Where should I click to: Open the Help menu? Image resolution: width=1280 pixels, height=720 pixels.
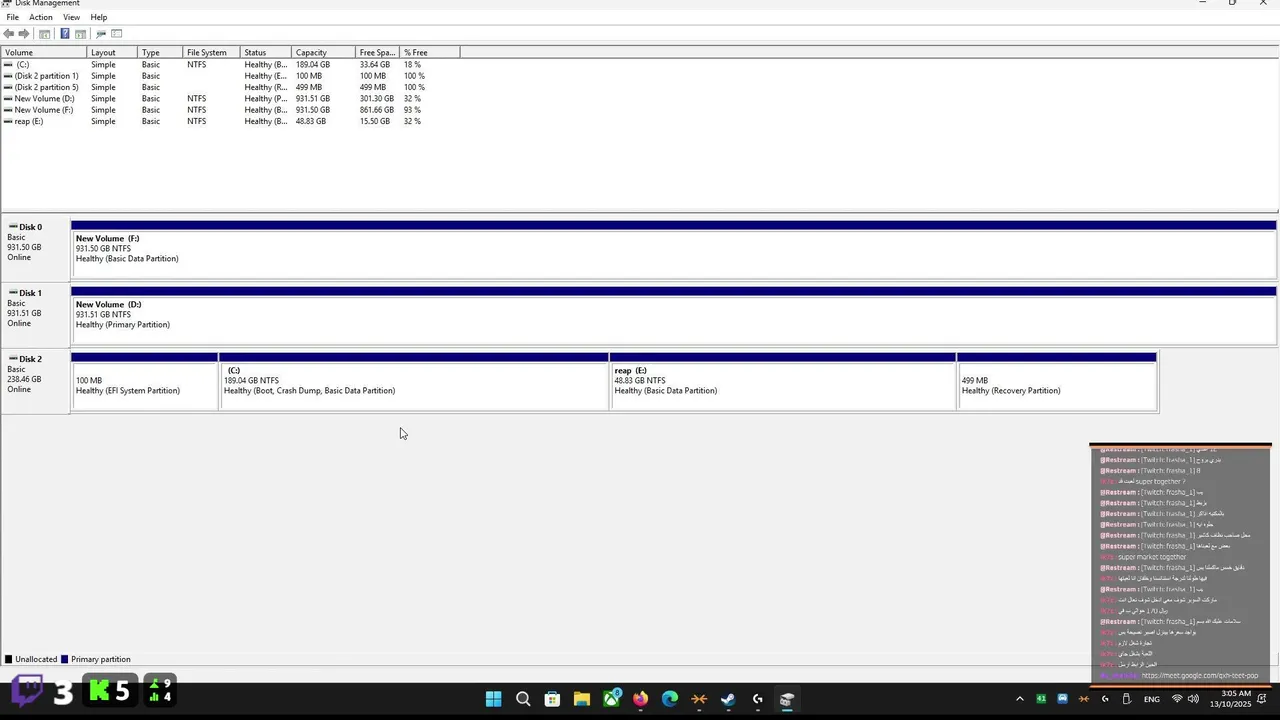99,17
